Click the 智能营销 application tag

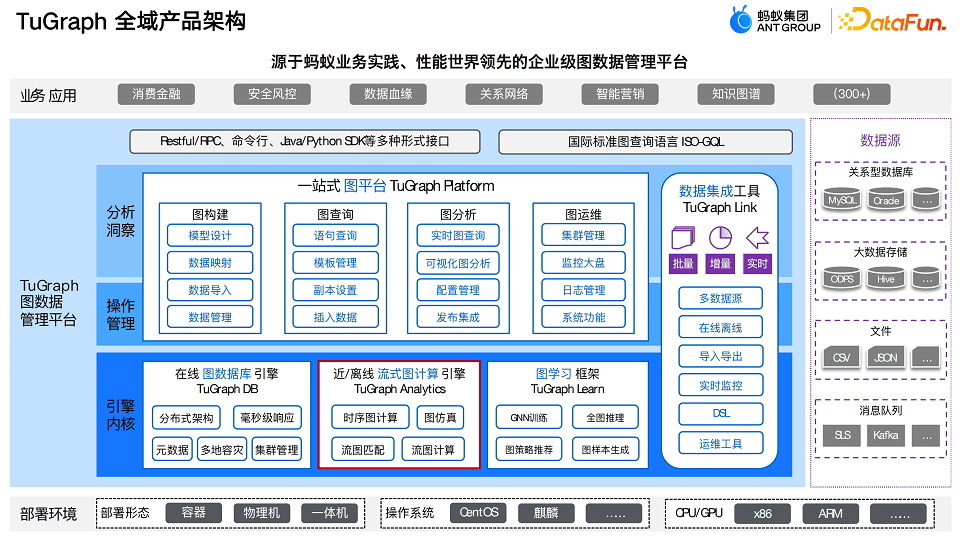pyautogui.click(x=620, y=94)
